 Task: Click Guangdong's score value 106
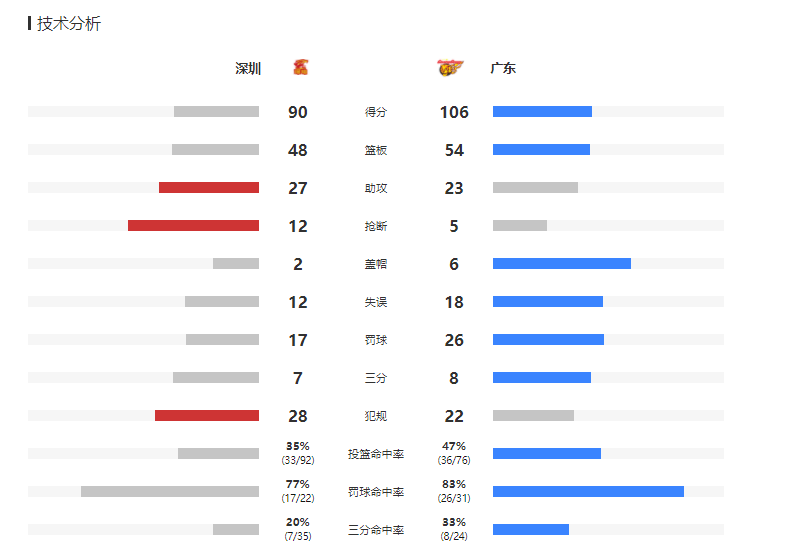[x=454, y=112]
